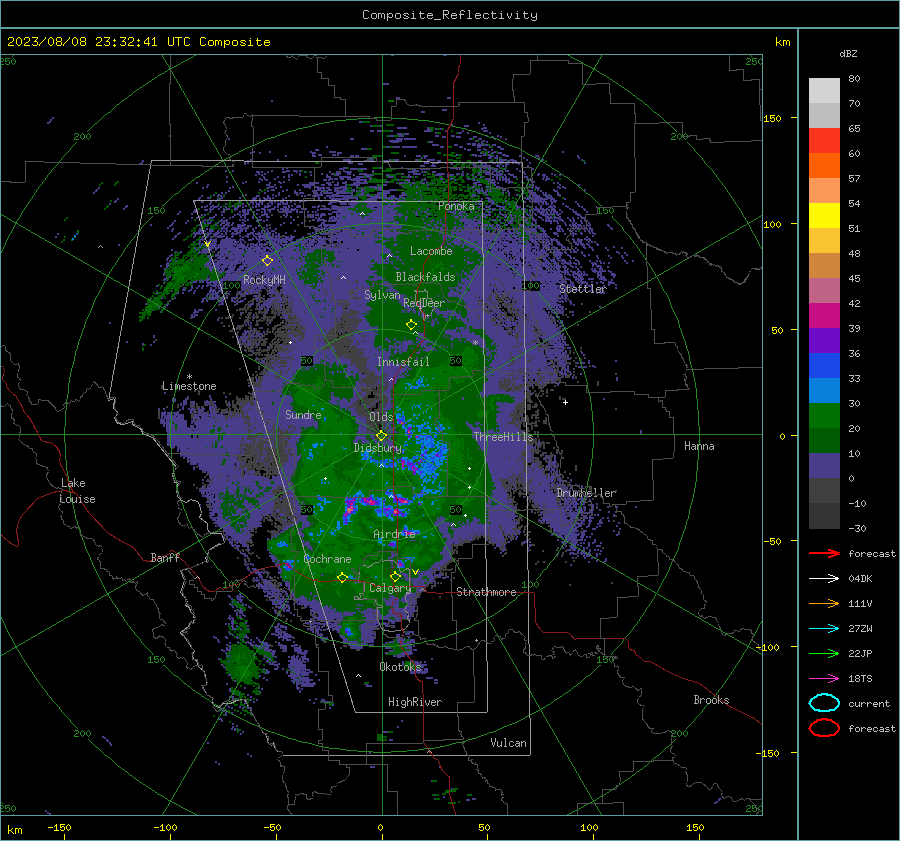This screenshot has height=841, width=900.
Task: Click the yellow radar-center diamond near Olds
Action: click(x=381, y=435)
